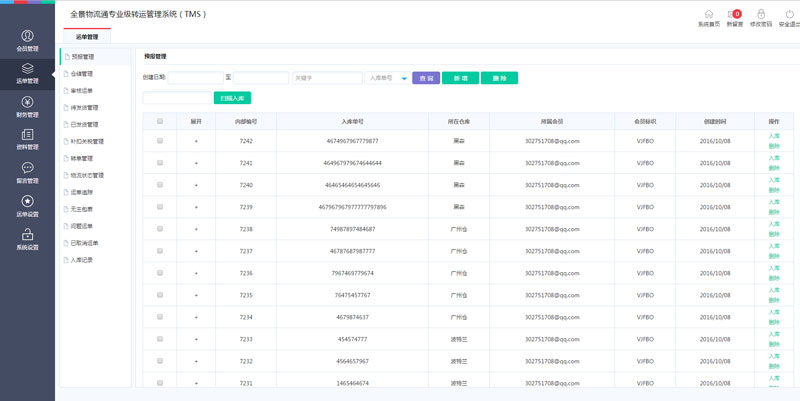This screenshot has height=401, width=800.
Task: Open 运单设置 star icon in sidebar
Action: [27, 204]
